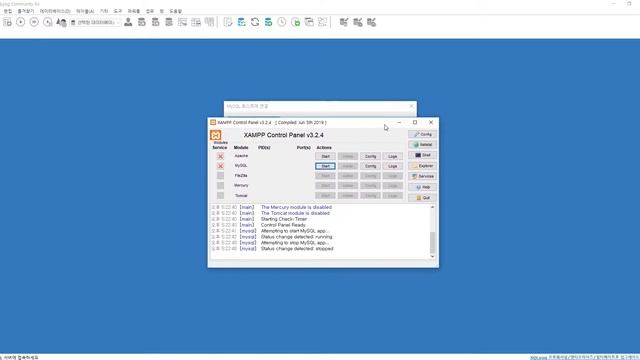
Task: Start the MySQL module
Action: click(x=325, y=166)
